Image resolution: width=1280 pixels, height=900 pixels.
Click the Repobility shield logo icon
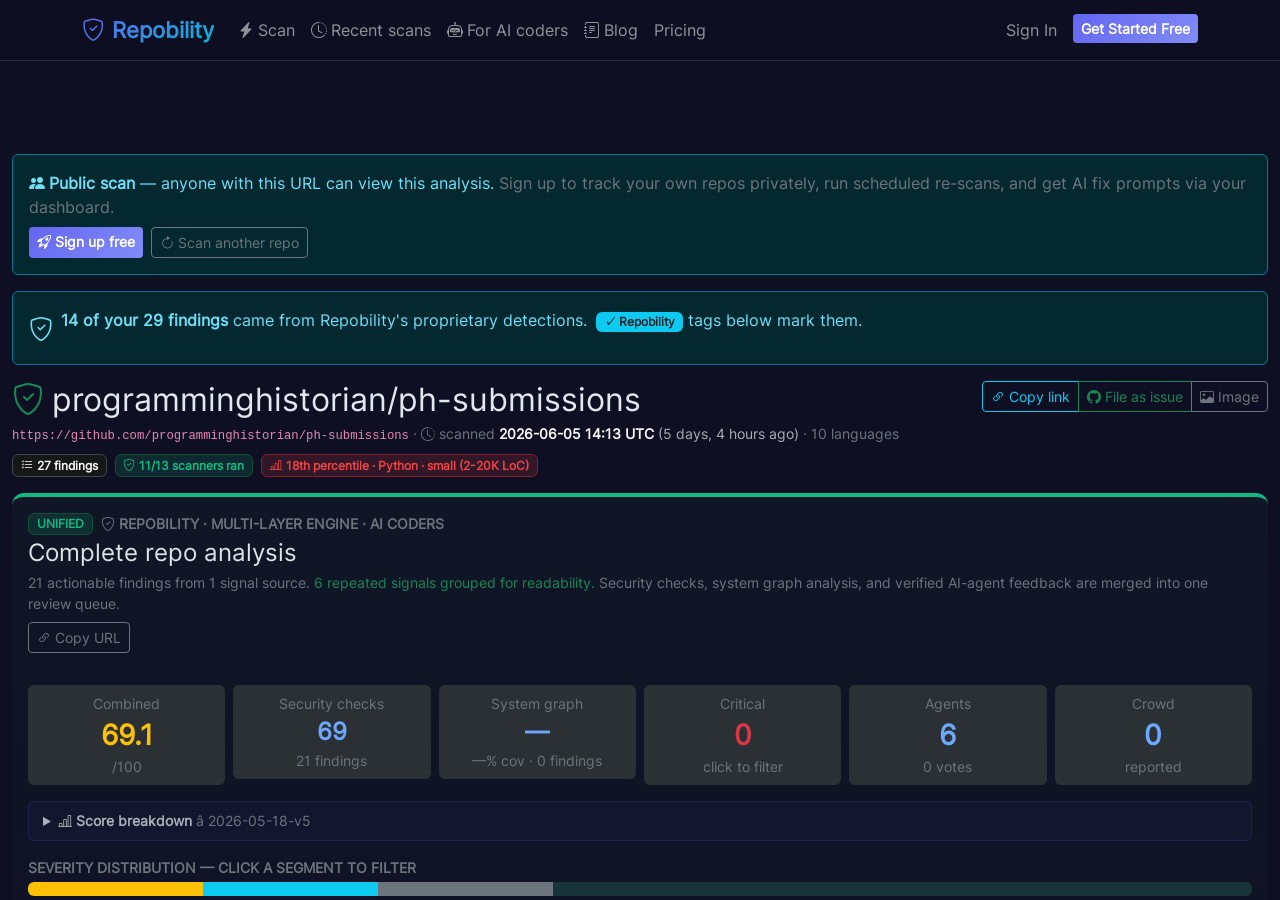pos(93,30)
